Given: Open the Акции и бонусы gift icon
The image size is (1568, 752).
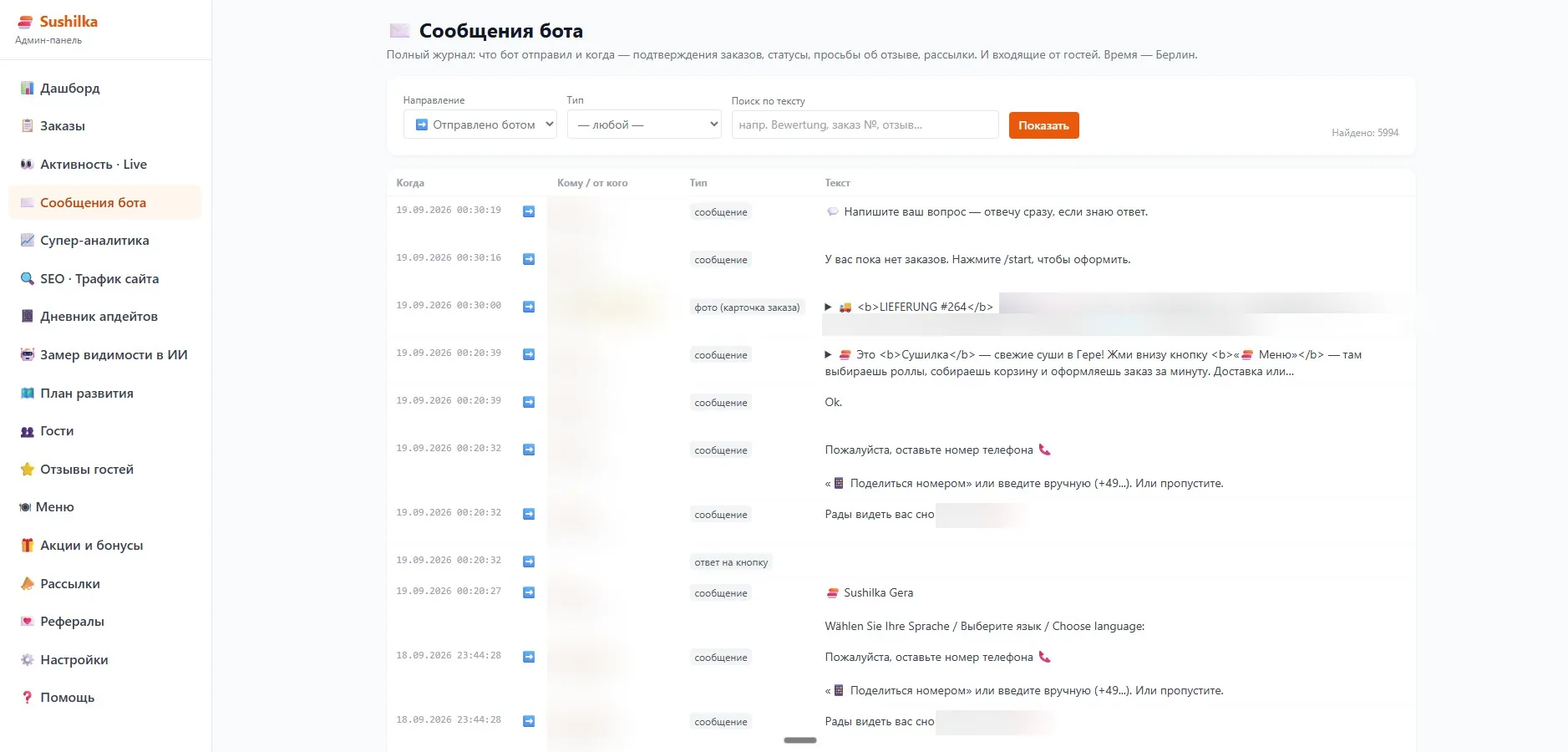Looking at the screenshot, I should tap(27, 546).
